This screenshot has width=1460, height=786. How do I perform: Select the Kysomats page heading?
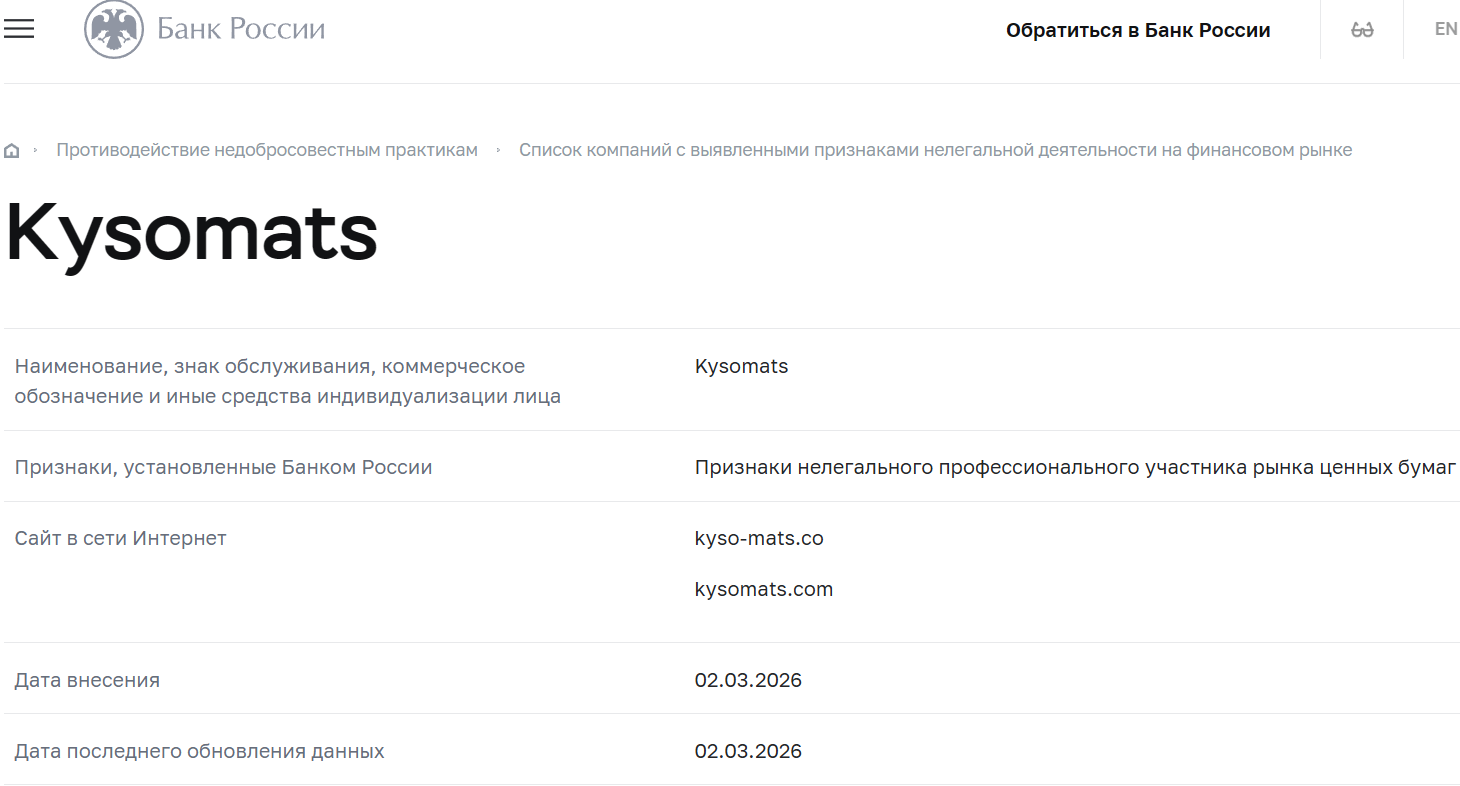pos(192,235)
